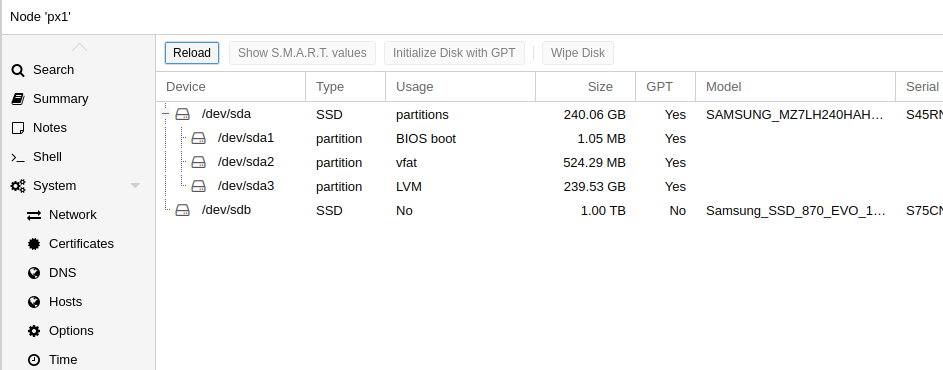Screen dimensions: 943x370
Task: Click the Node 'px1' title text
Action: 40,17
